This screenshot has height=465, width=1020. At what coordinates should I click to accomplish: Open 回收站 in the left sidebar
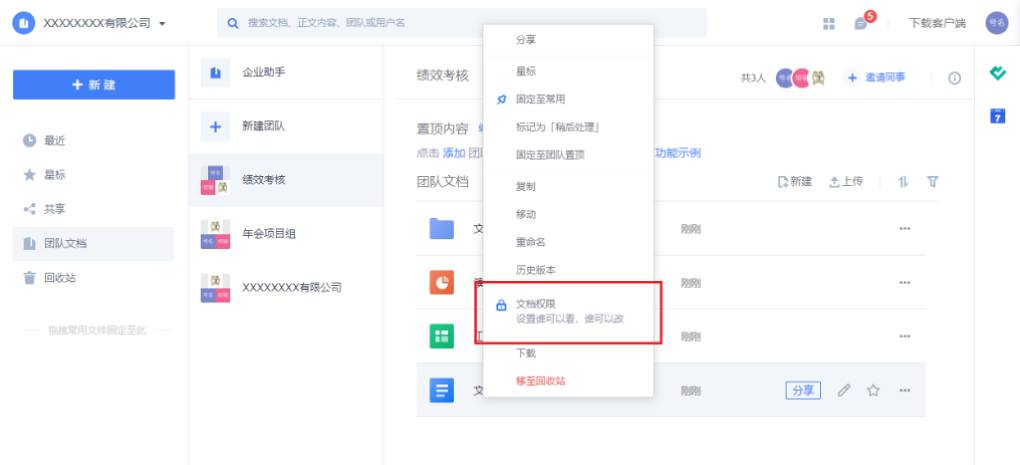coord(60,278)
